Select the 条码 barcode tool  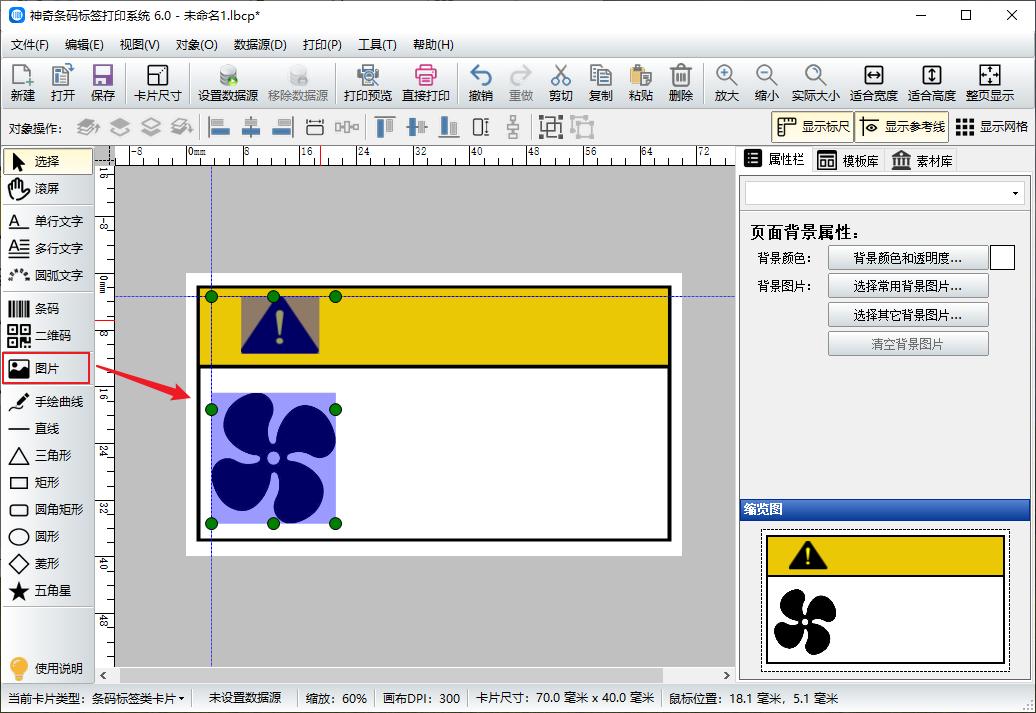(45, 308)
